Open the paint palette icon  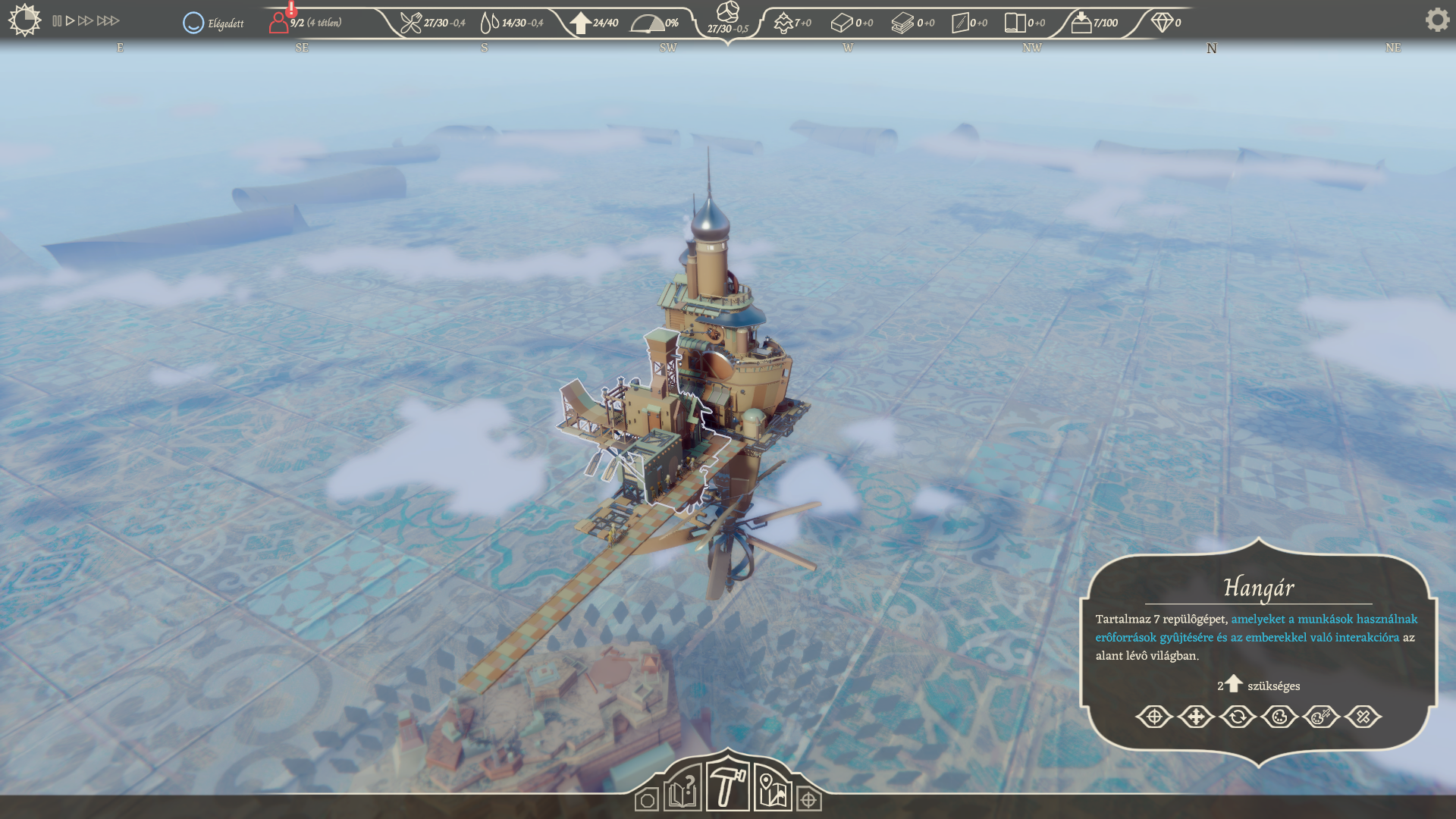click(1279, 717)
